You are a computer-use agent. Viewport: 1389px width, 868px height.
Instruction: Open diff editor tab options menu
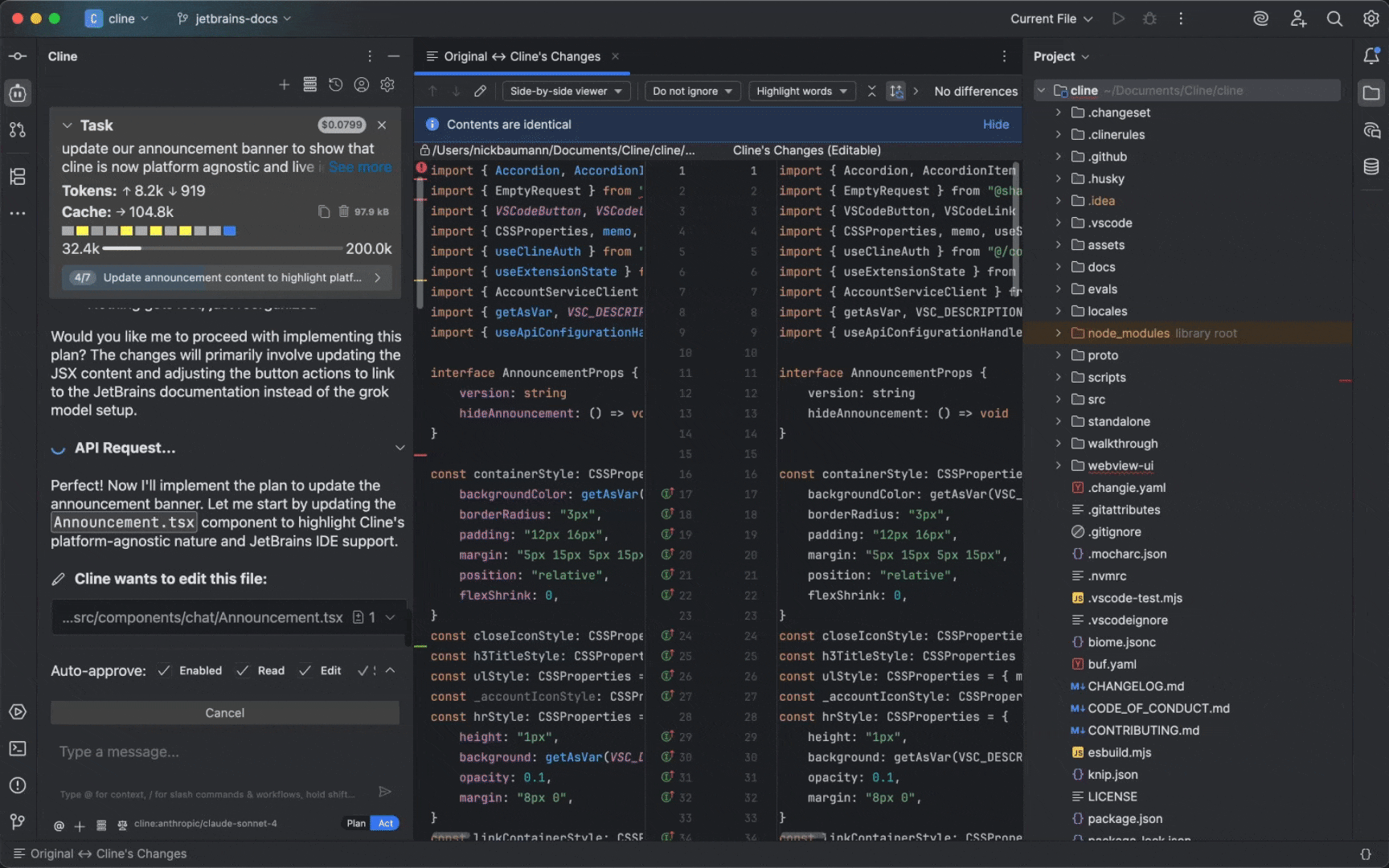tap(1004, 56)
